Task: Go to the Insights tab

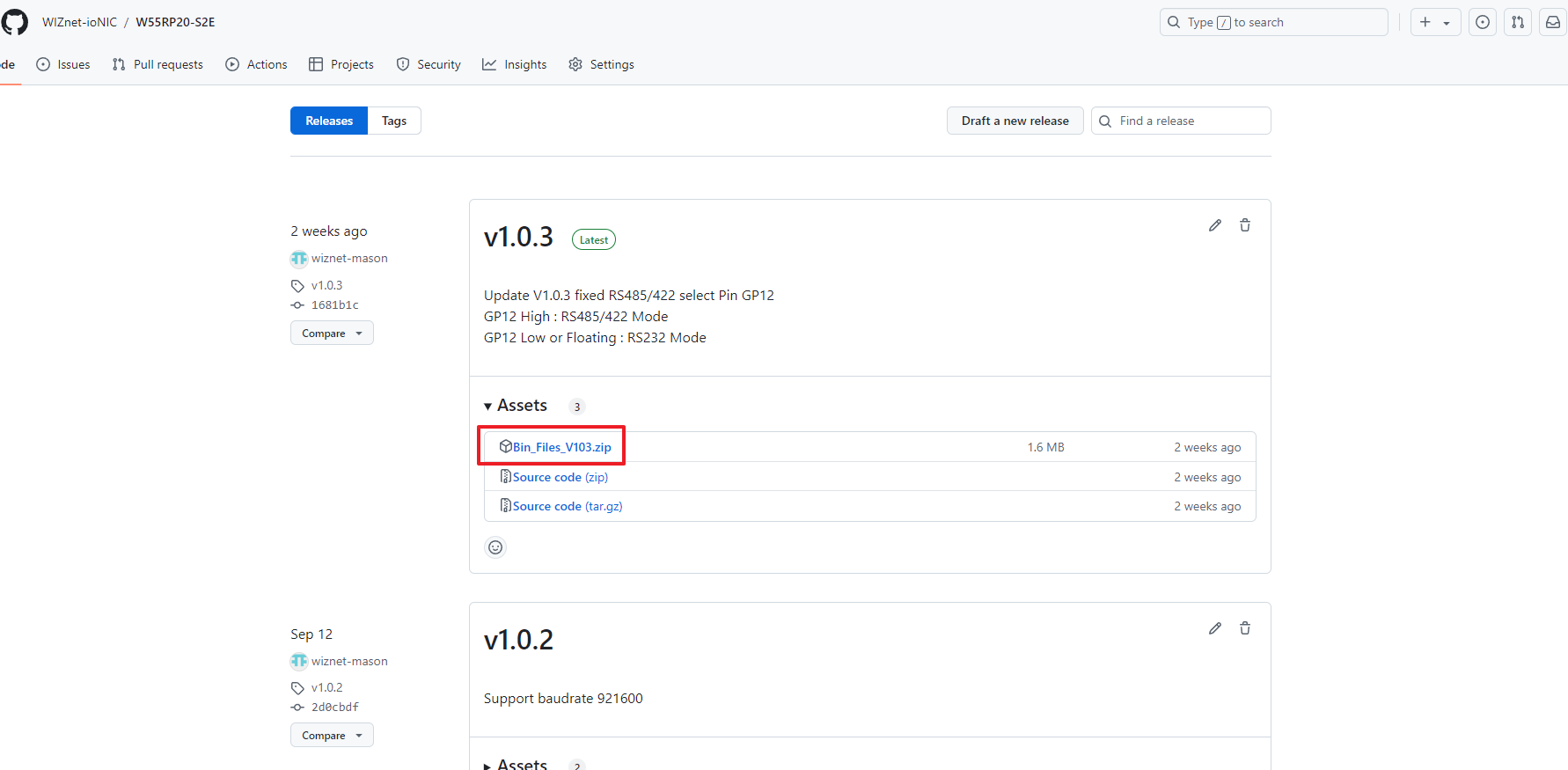Action: tap(515, 64)
